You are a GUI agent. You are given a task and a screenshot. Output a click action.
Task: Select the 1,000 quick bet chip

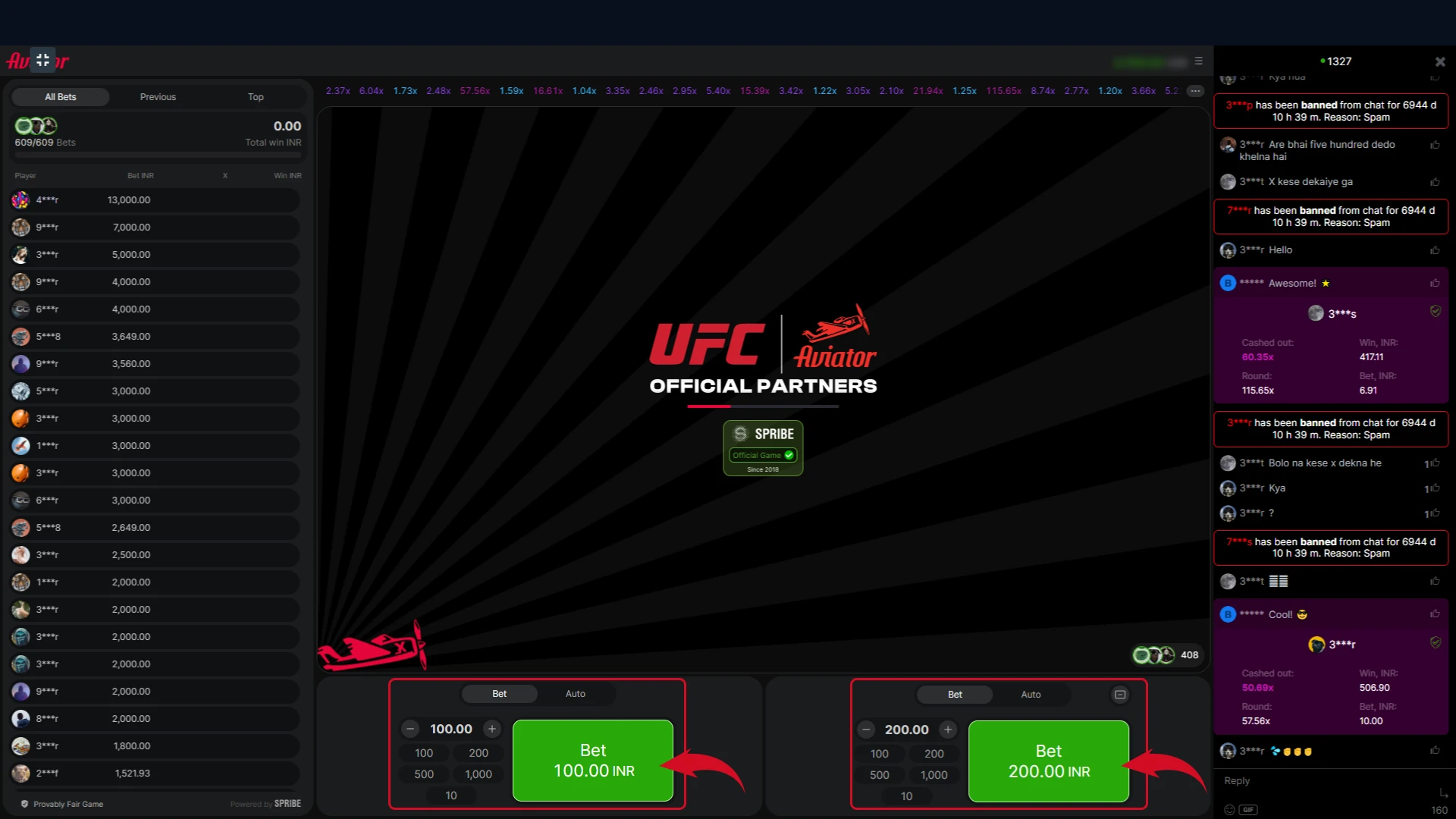[478, 773]
